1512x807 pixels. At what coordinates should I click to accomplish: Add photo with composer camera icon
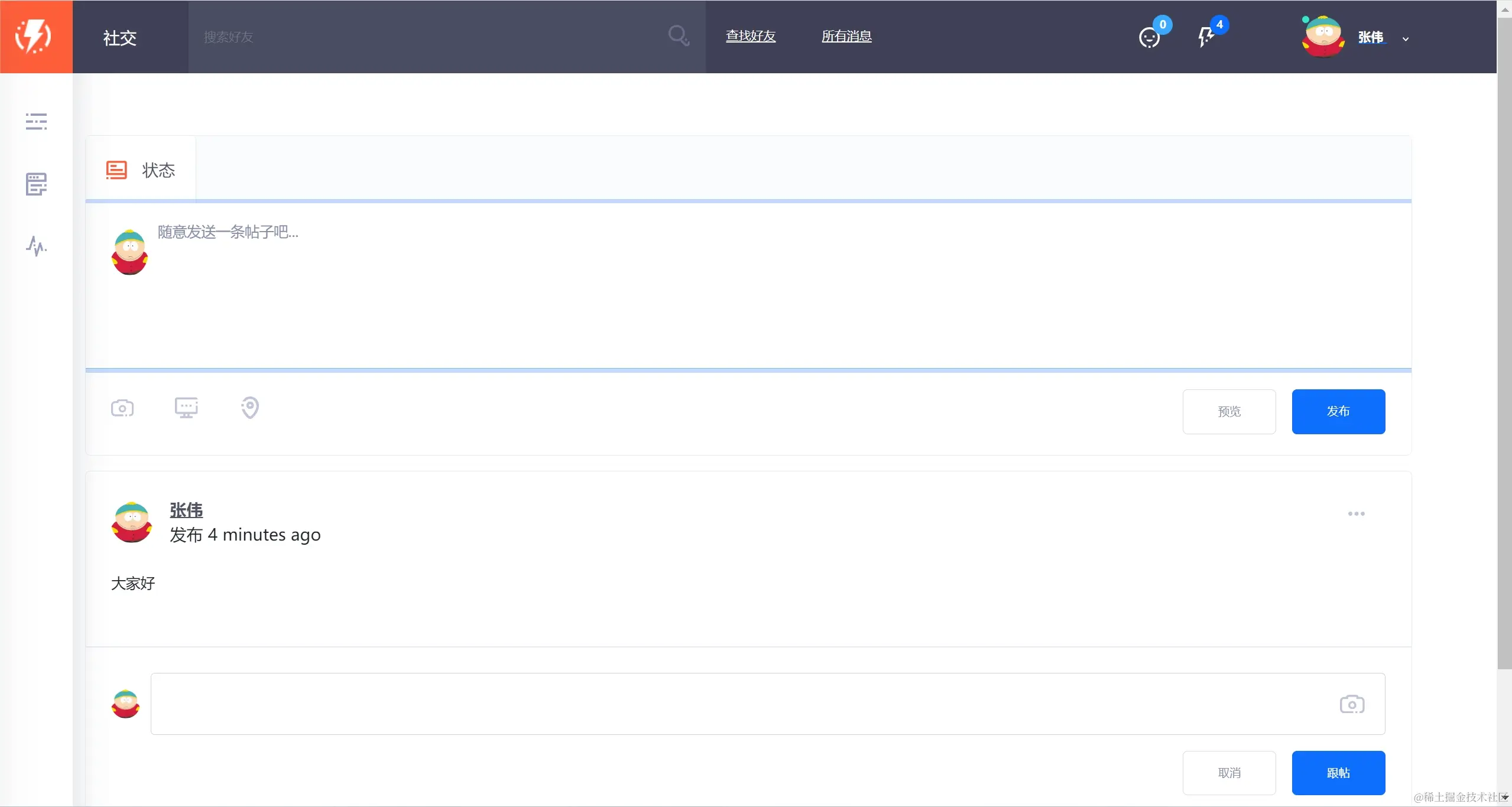point(122,408)
